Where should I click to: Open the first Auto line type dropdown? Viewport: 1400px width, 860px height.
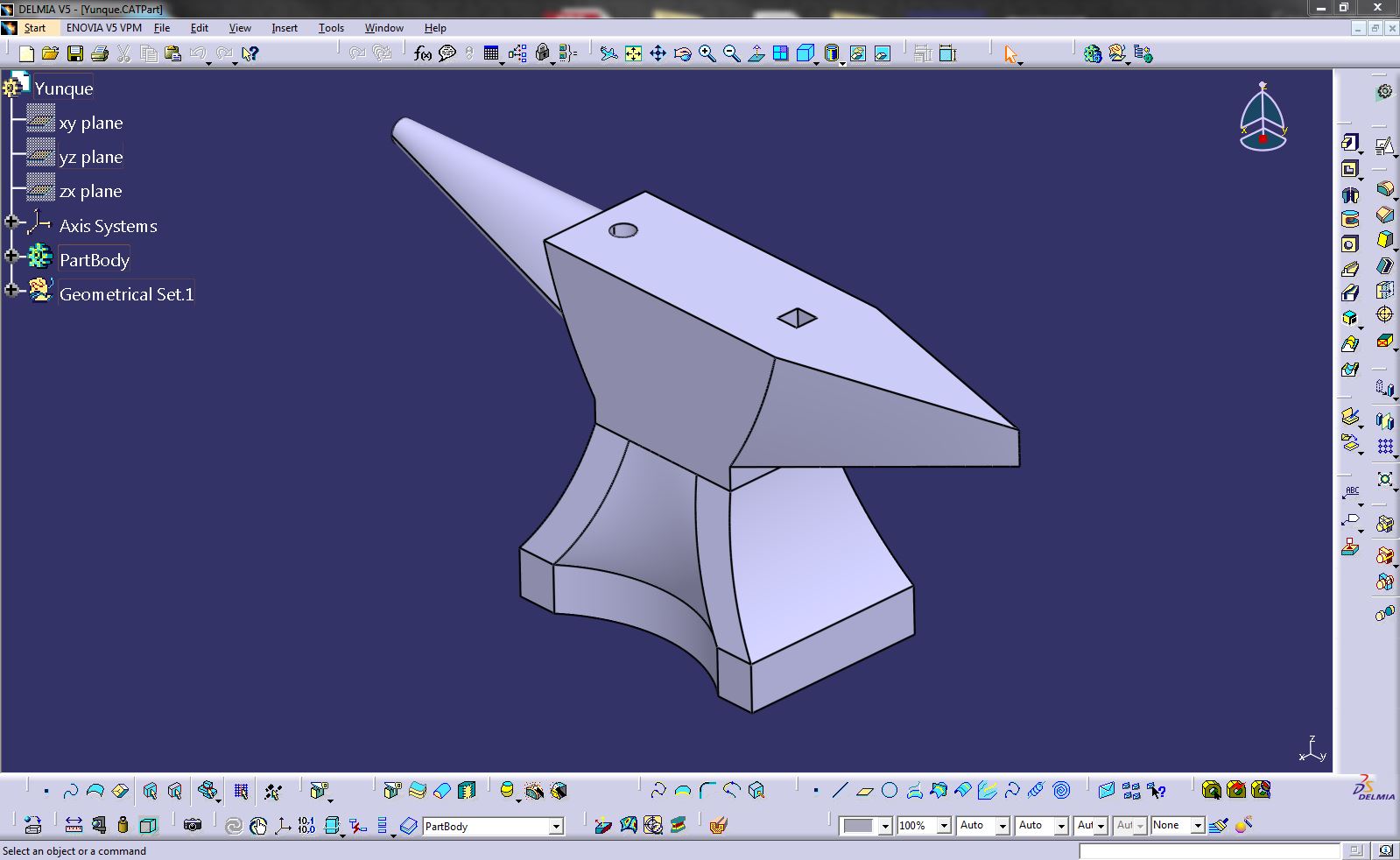pyautogui.click(x=1003, y=826)
